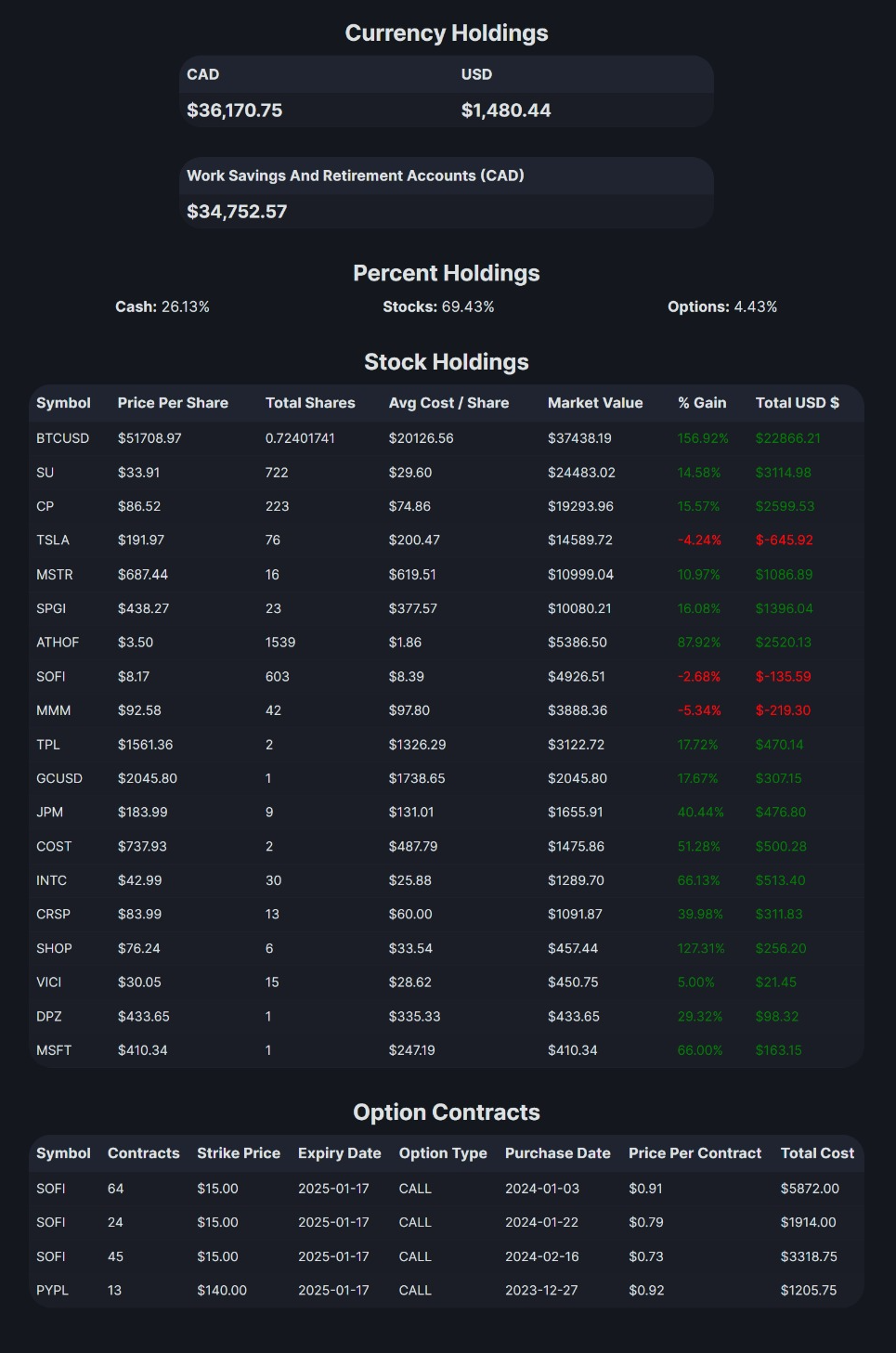Click the Currency Holdings heading
The image size is (896, 1353).
click(447, 32)
